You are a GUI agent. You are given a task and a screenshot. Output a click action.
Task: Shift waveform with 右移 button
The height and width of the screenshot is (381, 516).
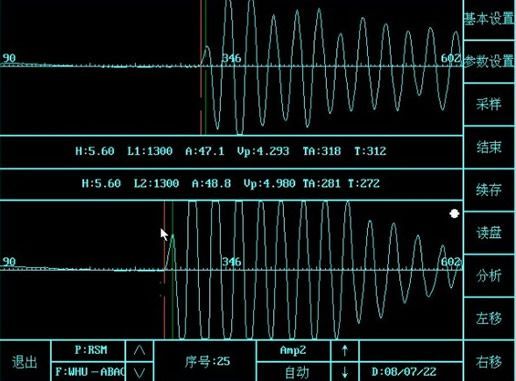tap(489, 361)
